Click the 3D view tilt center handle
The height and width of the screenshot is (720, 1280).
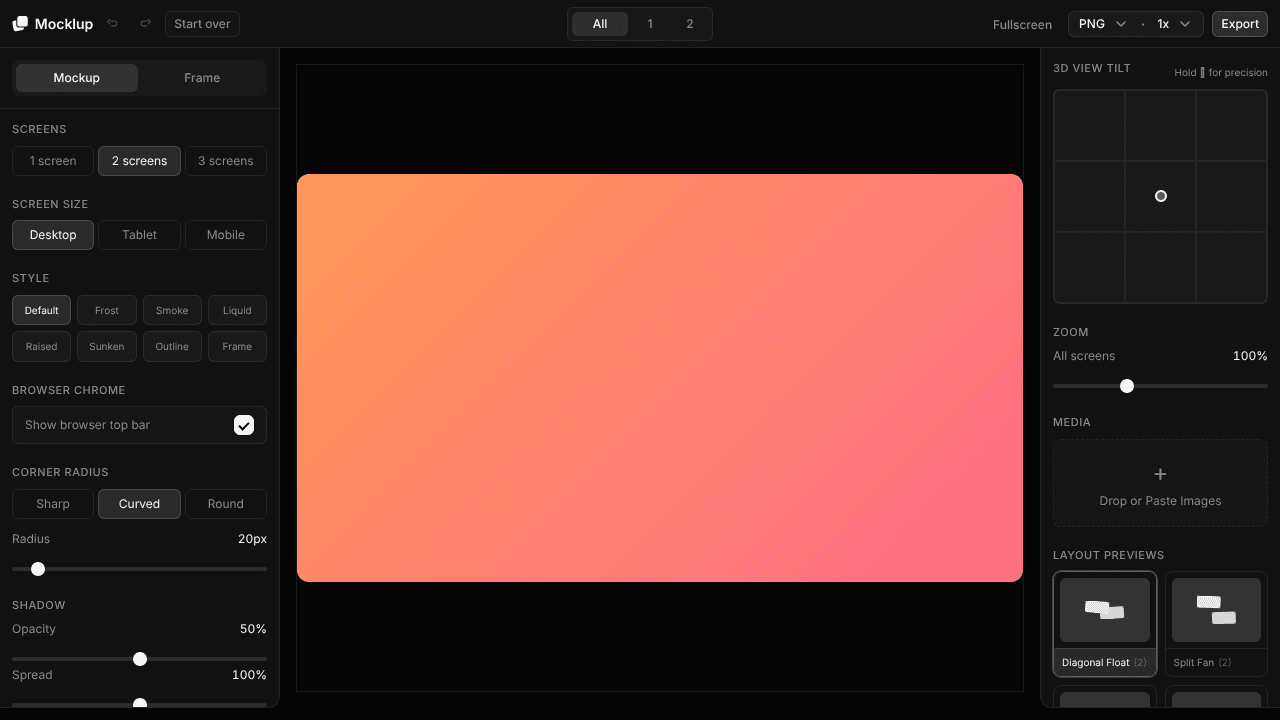click(1161, 196)
